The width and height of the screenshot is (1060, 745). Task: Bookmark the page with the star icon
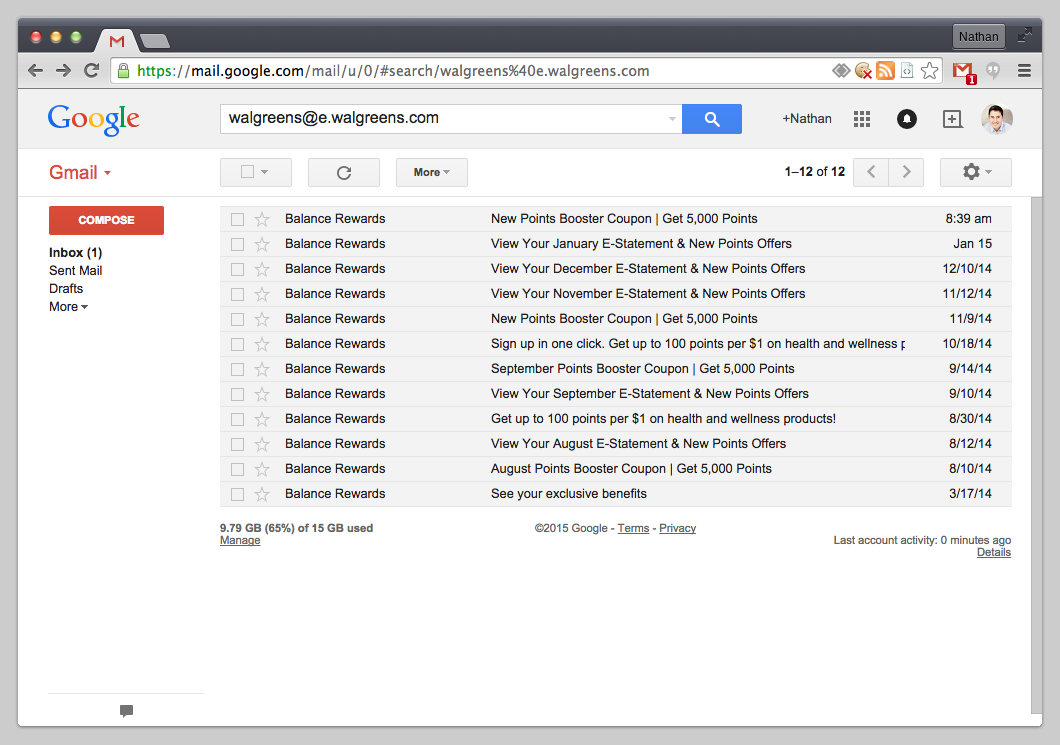(x=930, y=70)
